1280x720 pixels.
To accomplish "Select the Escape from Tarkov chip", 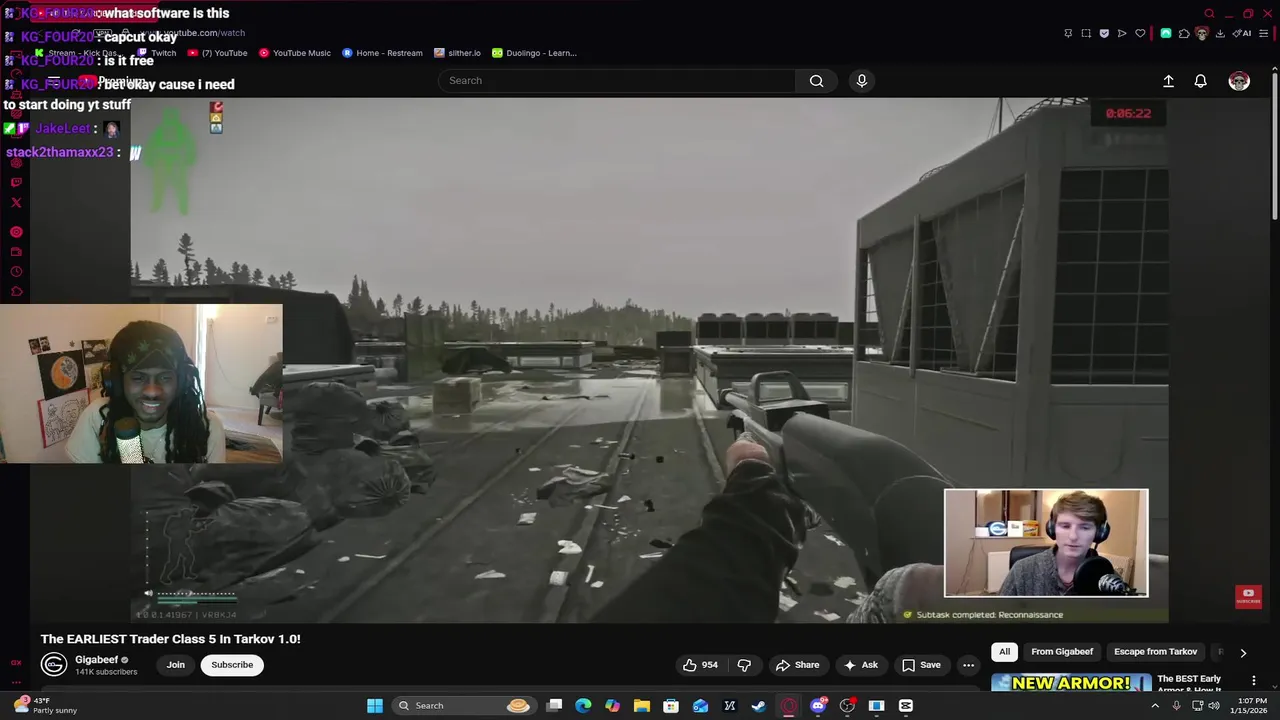I will point(1155,652).
